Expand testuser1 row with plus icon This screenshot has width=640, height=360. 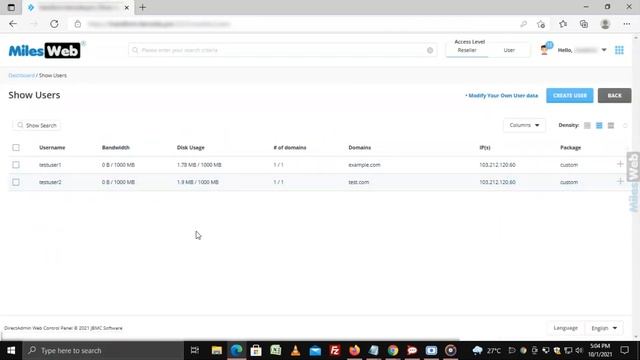click(x=620, y=164)
